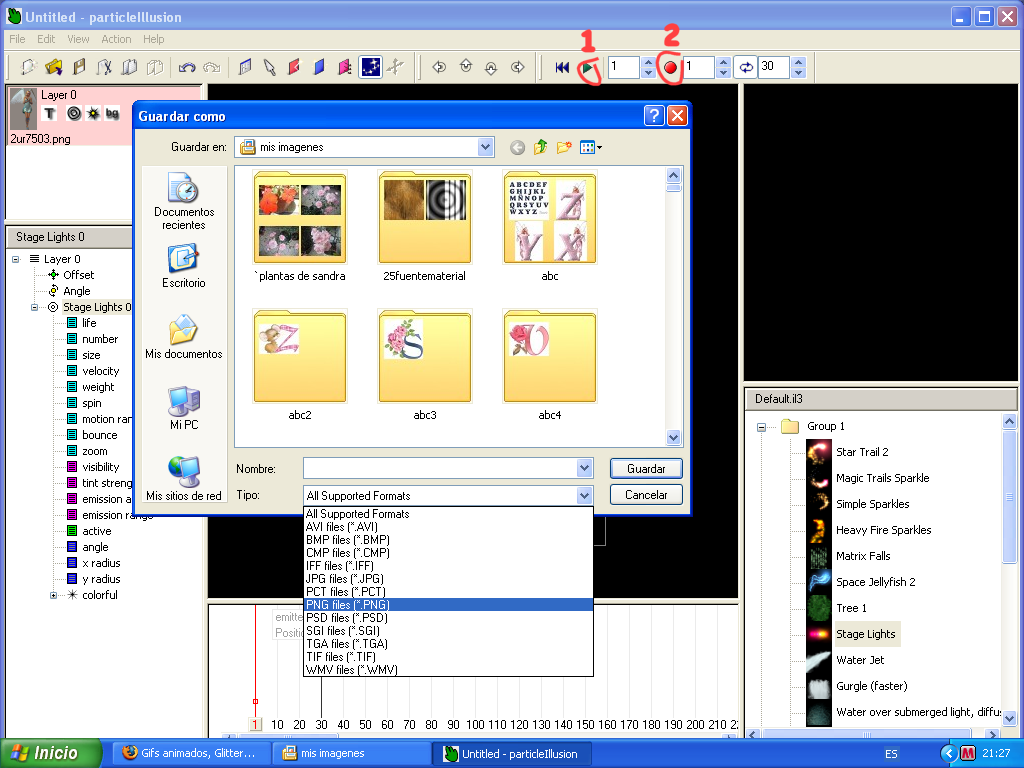Toggle the bg icon on Layer 0
This screenshot has width=1024, height=768.
coord(112,114)
